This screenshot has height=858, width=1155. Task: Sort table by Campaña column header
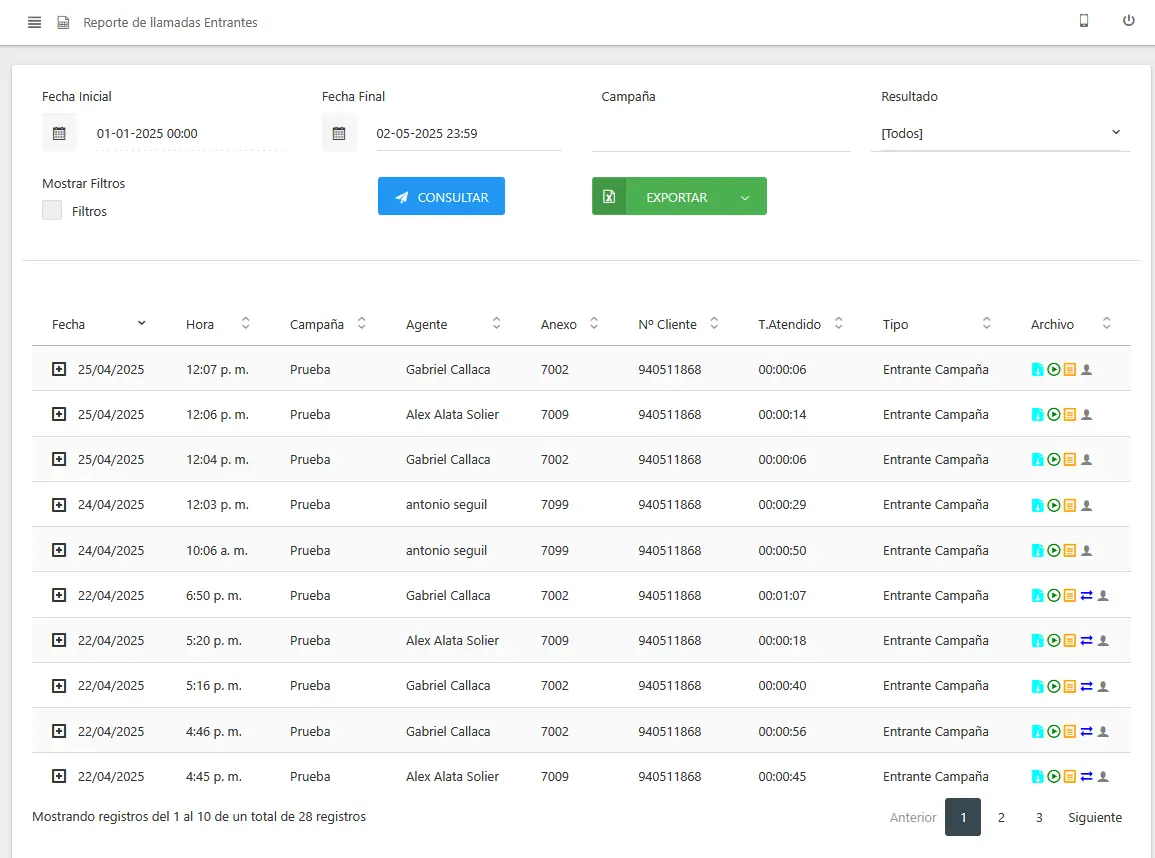(328, 324)
